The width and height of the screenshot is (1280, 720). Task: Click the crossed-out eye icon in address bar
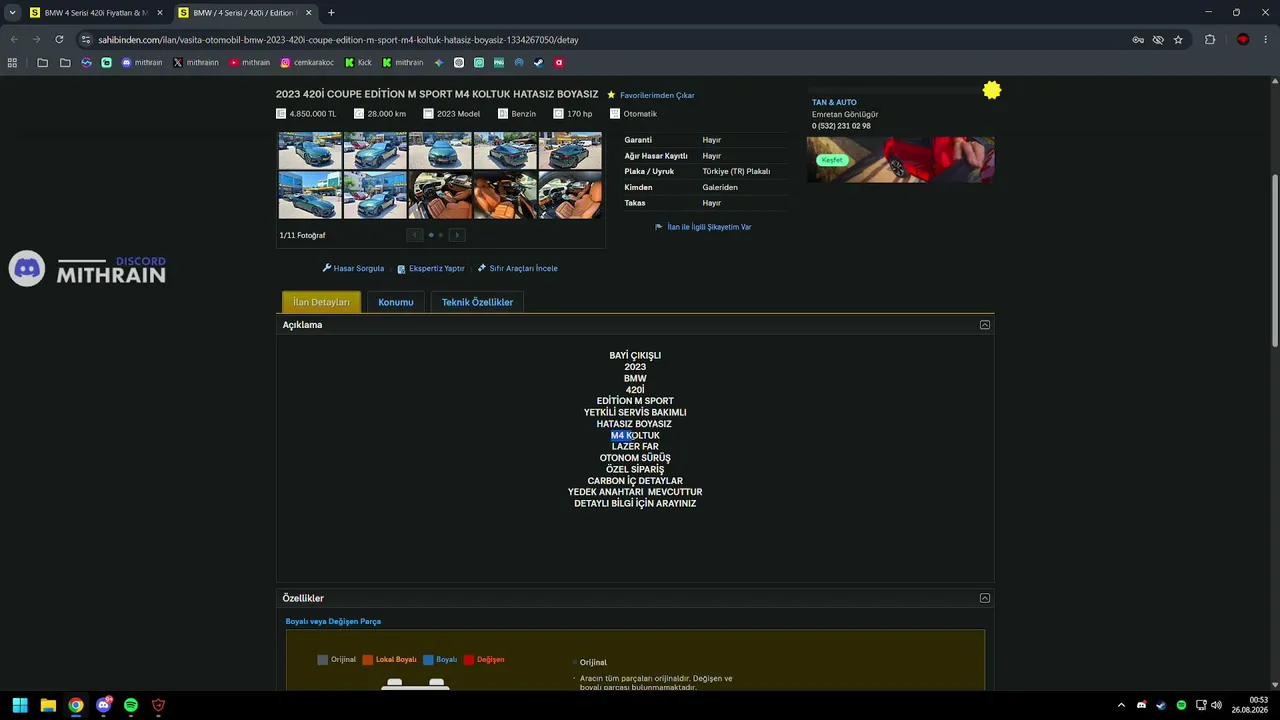click(x=1158, y=40)
